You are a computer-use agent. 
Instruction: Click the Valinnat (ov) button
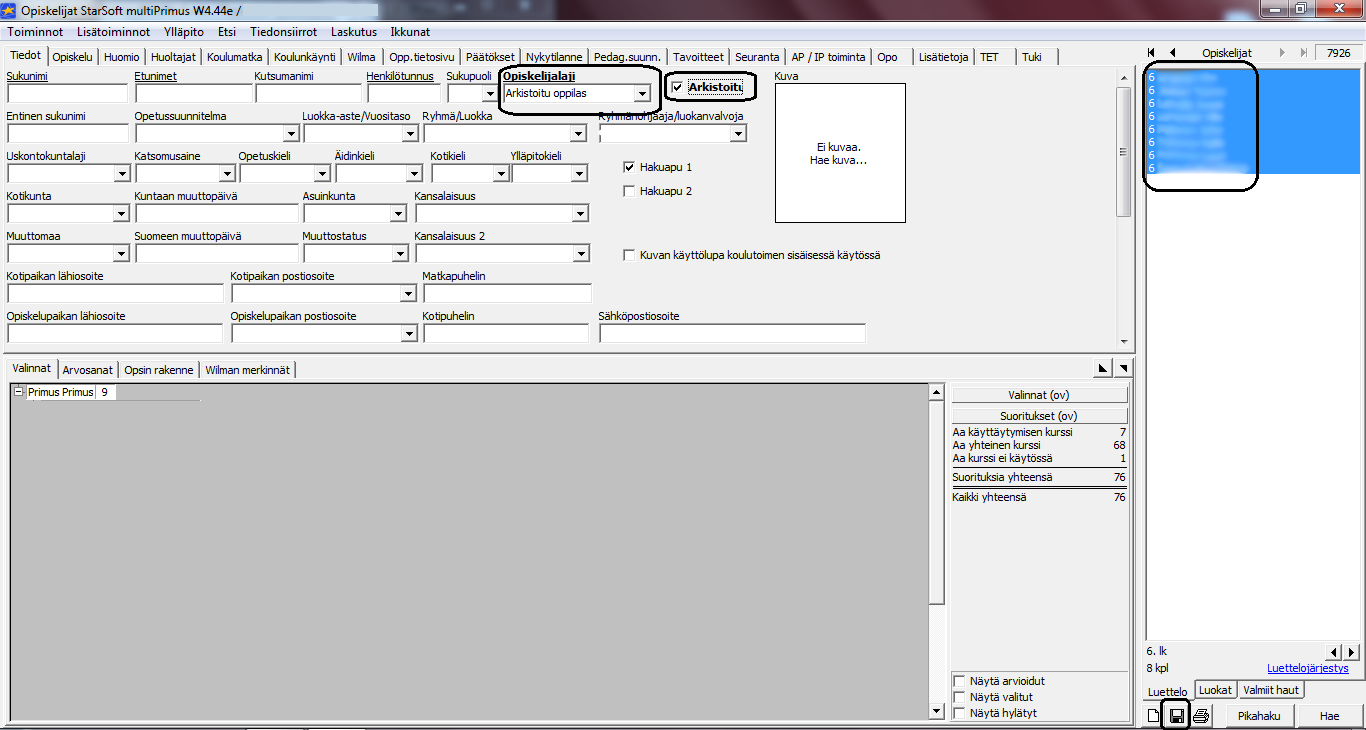coord(1039,395)
